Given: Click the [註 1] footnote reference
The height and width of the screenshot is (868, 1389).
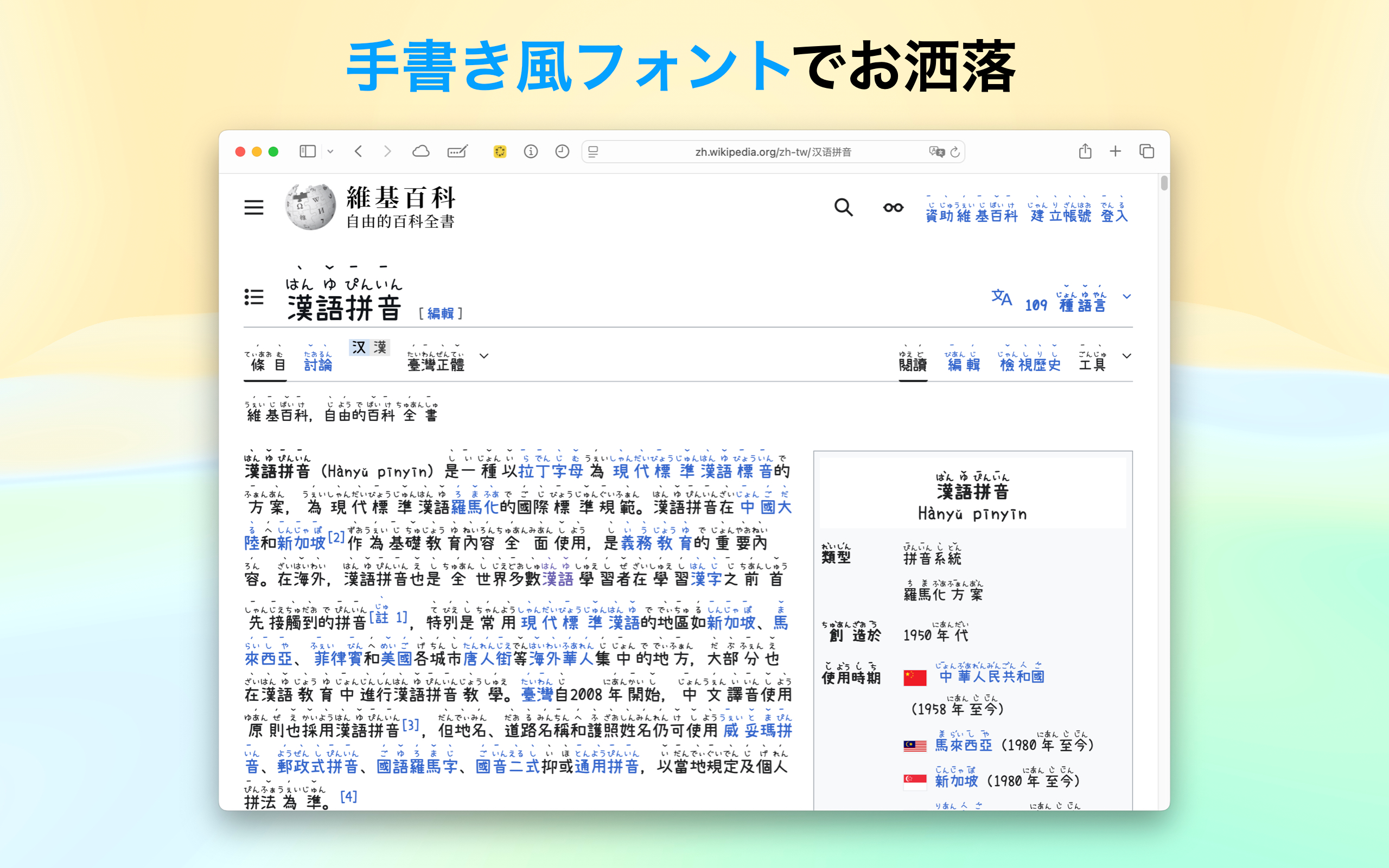Looking at the screenshot, I should point(388,618).
